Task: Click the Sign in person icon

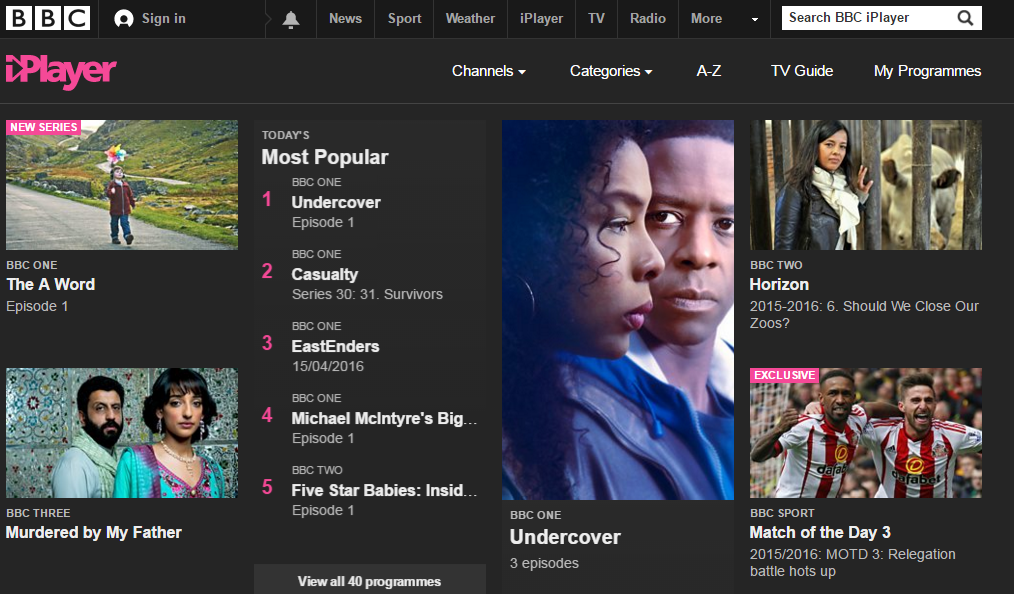Action: [x=121, y=17]
